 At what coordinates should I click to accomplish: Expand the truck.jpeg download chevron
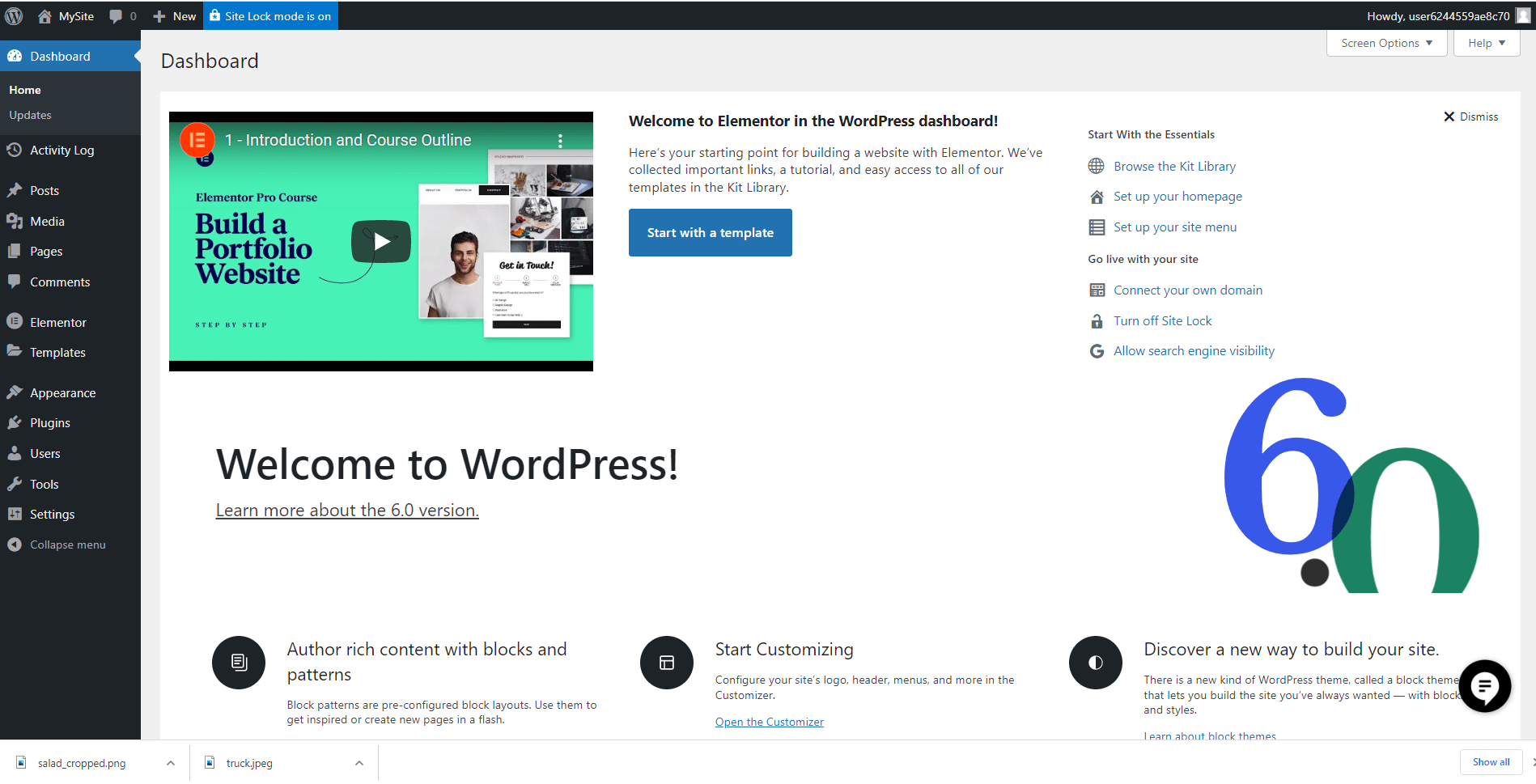[359, 762]
